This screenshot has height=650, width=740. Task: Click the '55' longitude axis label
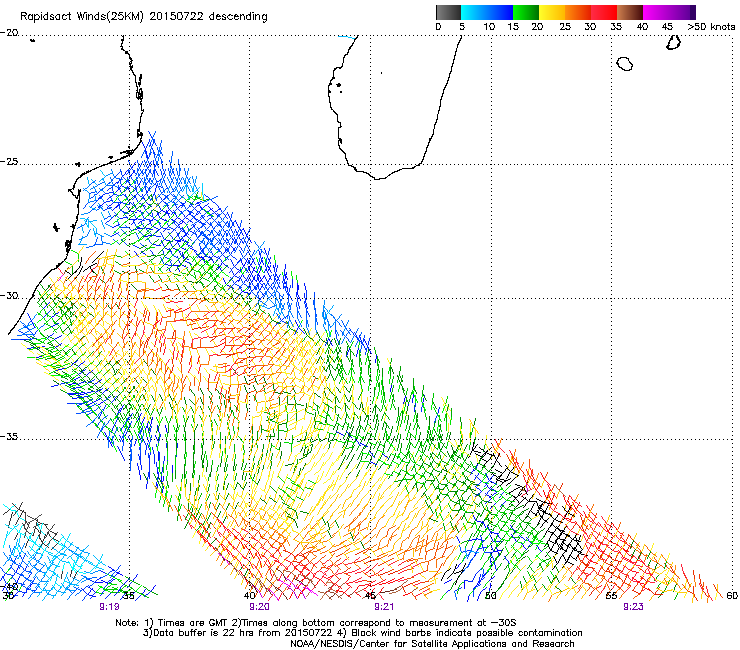tap(611, 596)
